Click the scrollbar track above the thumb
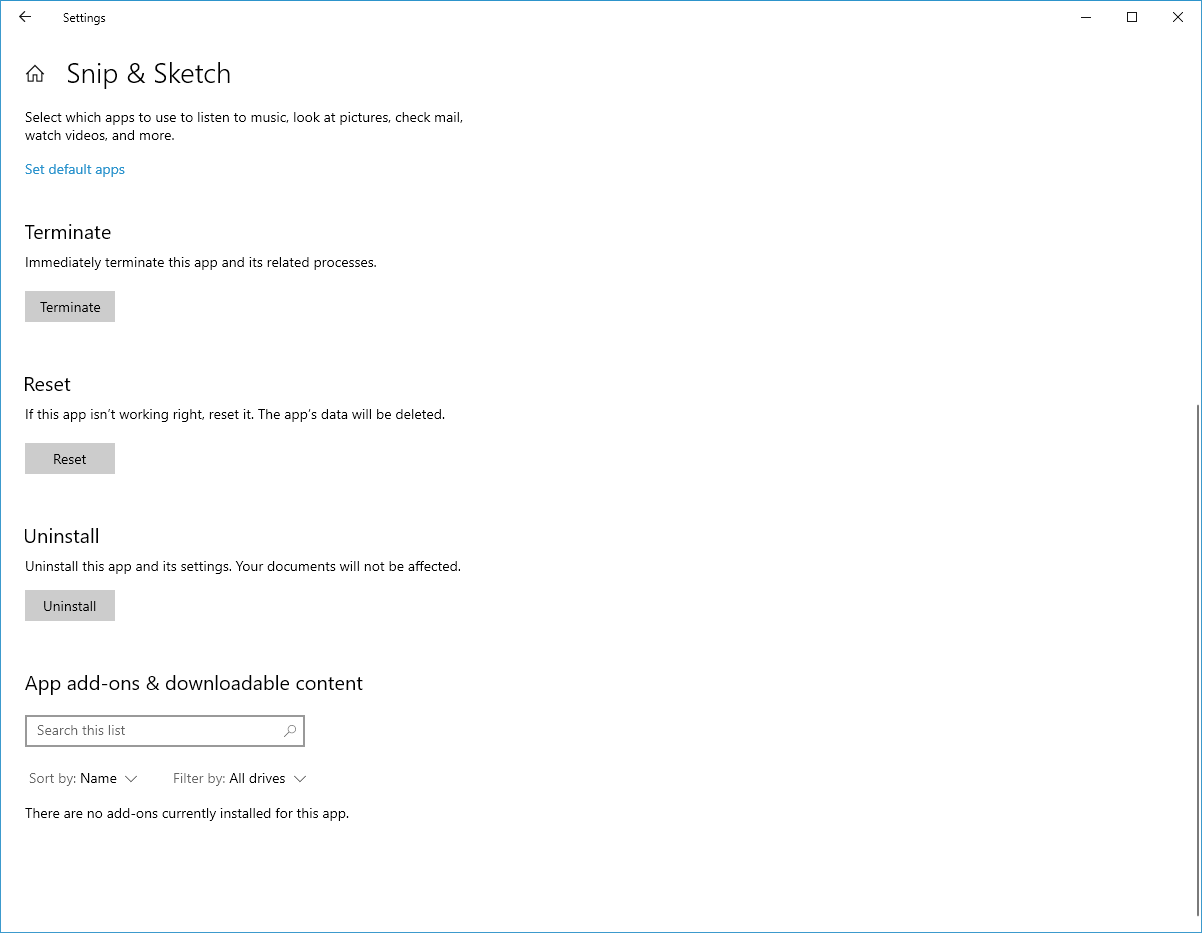This screenshot has width=1202, height=933. 1197,220
